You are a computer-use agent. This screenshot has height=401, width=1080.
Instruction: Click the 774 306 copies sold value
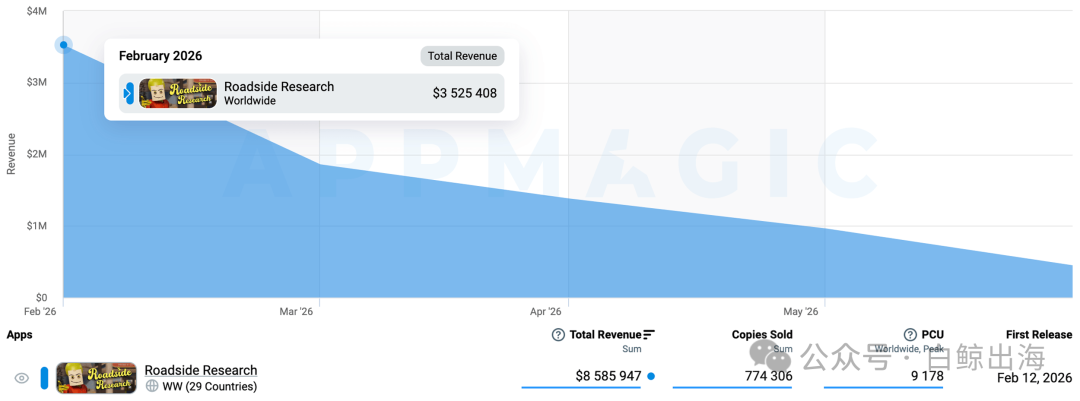(769, 376)
